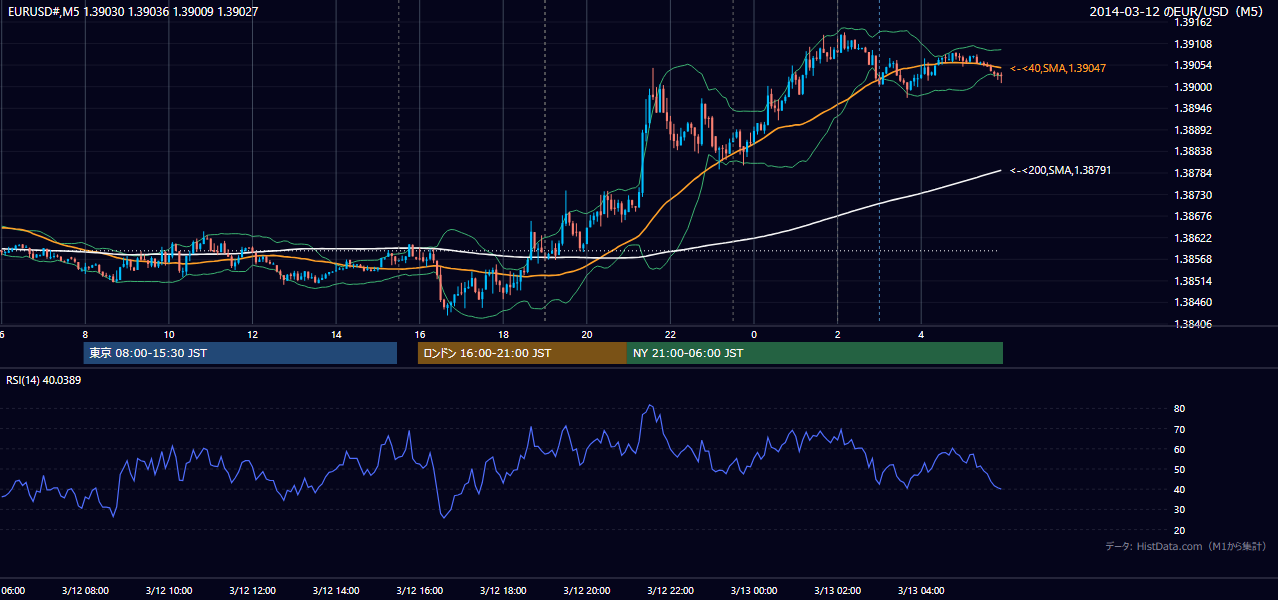Click price axis value 1.39108

pos(1192,44)
